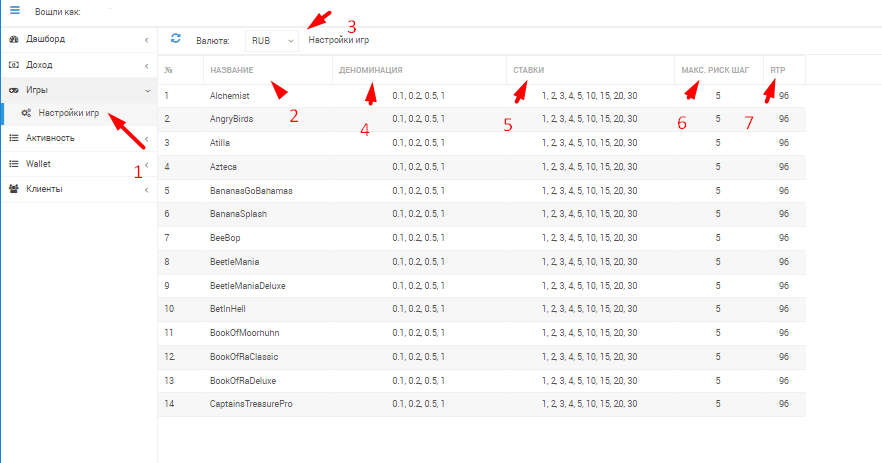Click CaptainsTreasurePro bets value cell
Screen dimensions: 882x463
tap(590, 404)
